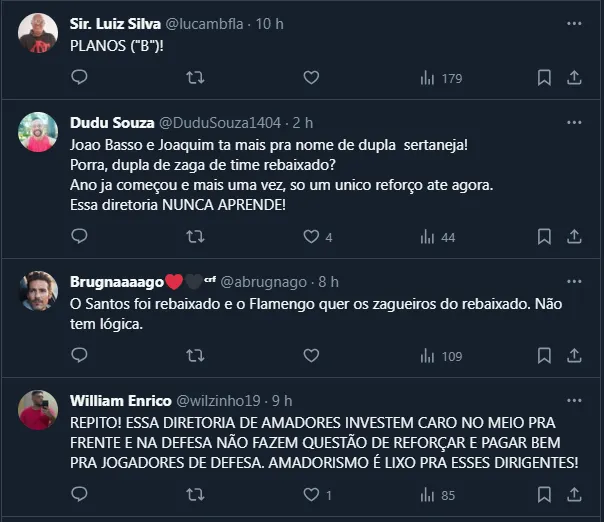This screenshot has width=604, height=522.
Task: View analytics showing 179 views
Action: [x=440, y=77]
